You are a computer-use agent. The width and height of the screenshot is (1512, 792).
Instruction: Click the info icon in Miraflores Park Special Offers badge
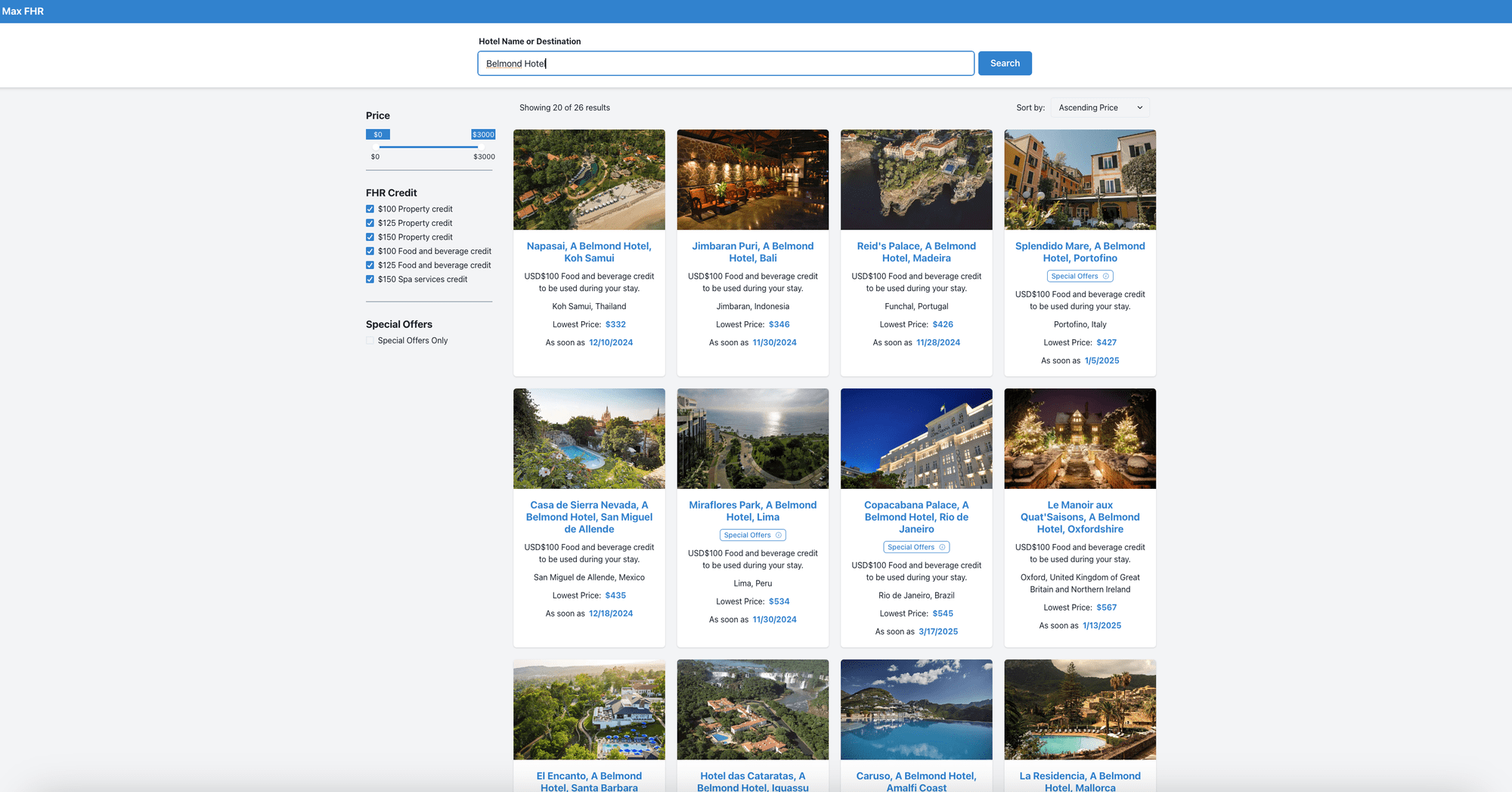pyautogui.click(x=779, y=536)
